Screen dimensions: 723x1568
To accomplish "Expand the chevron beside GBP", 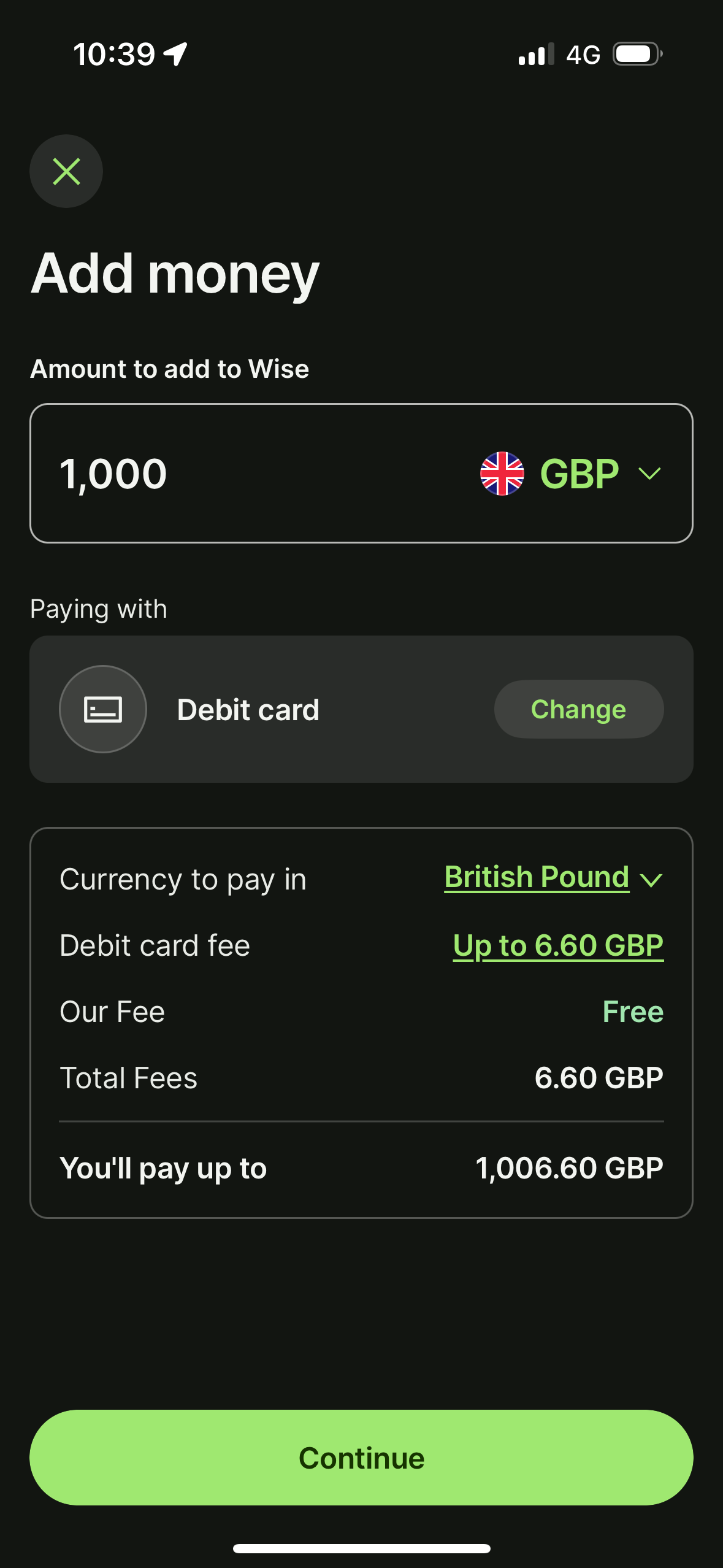I will [x=649, y=474].
